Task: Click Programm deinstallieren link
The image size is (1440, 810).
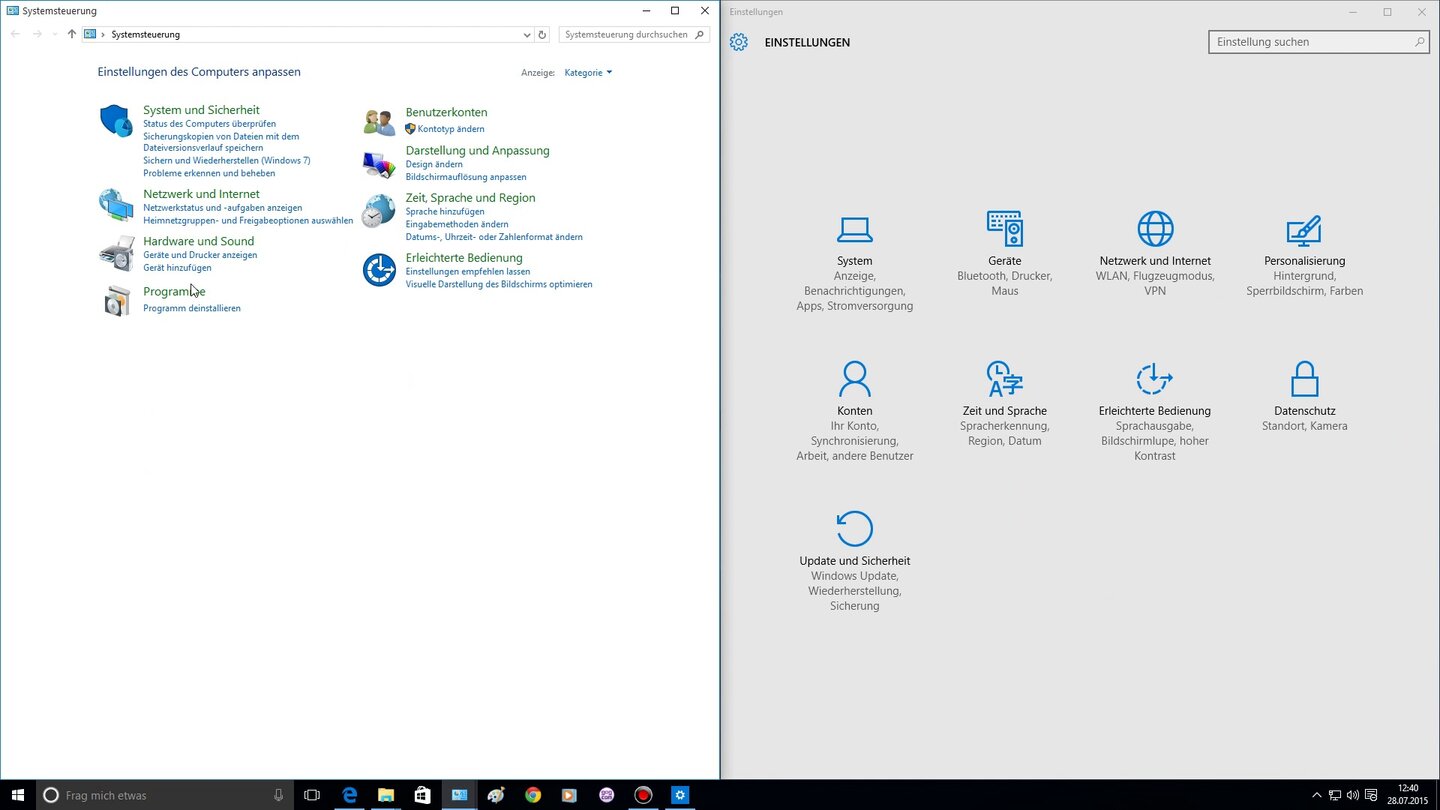Action: point(192,308)
